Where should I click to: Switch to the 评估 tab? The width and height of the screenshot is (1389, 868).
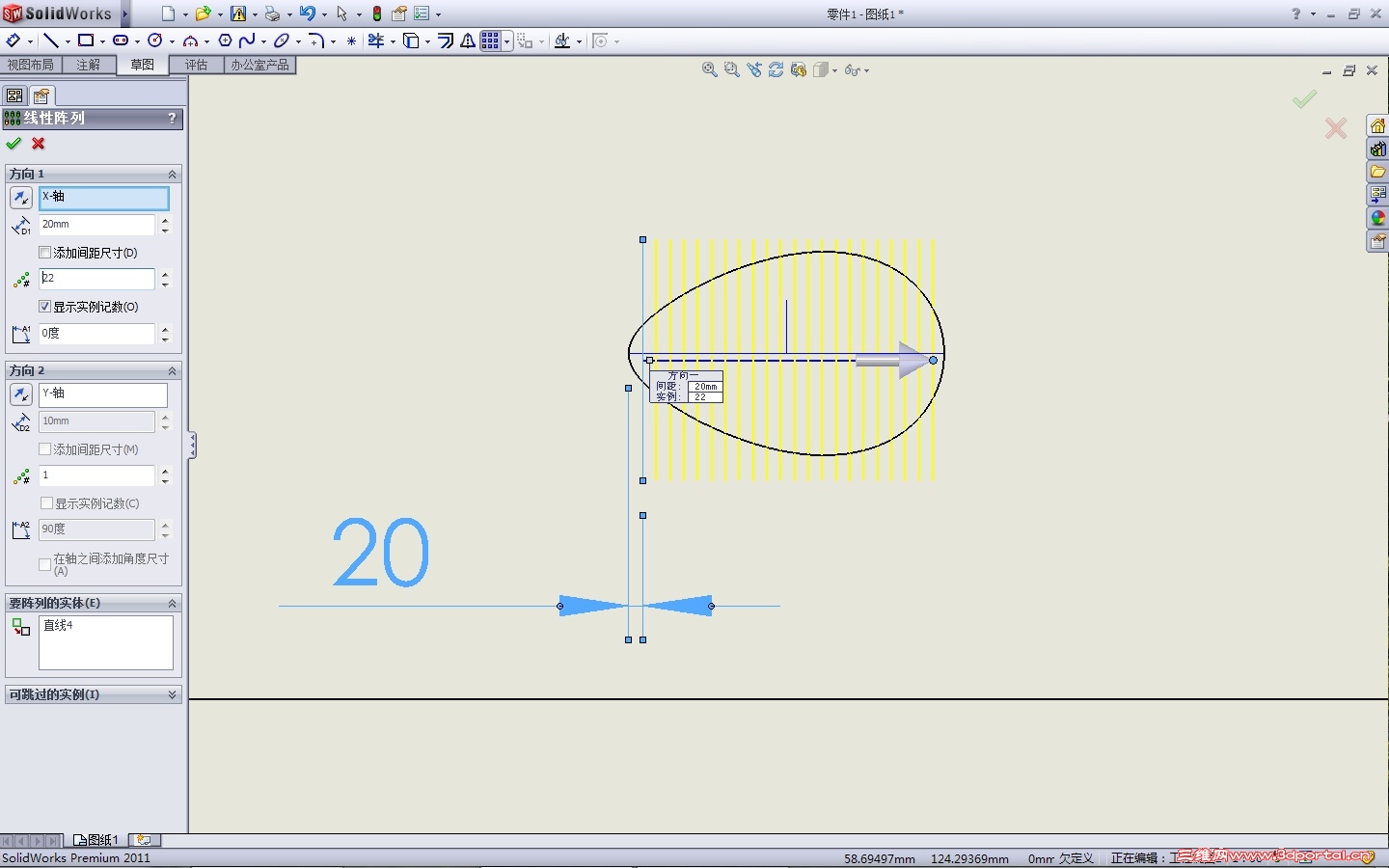click(197, 65)
